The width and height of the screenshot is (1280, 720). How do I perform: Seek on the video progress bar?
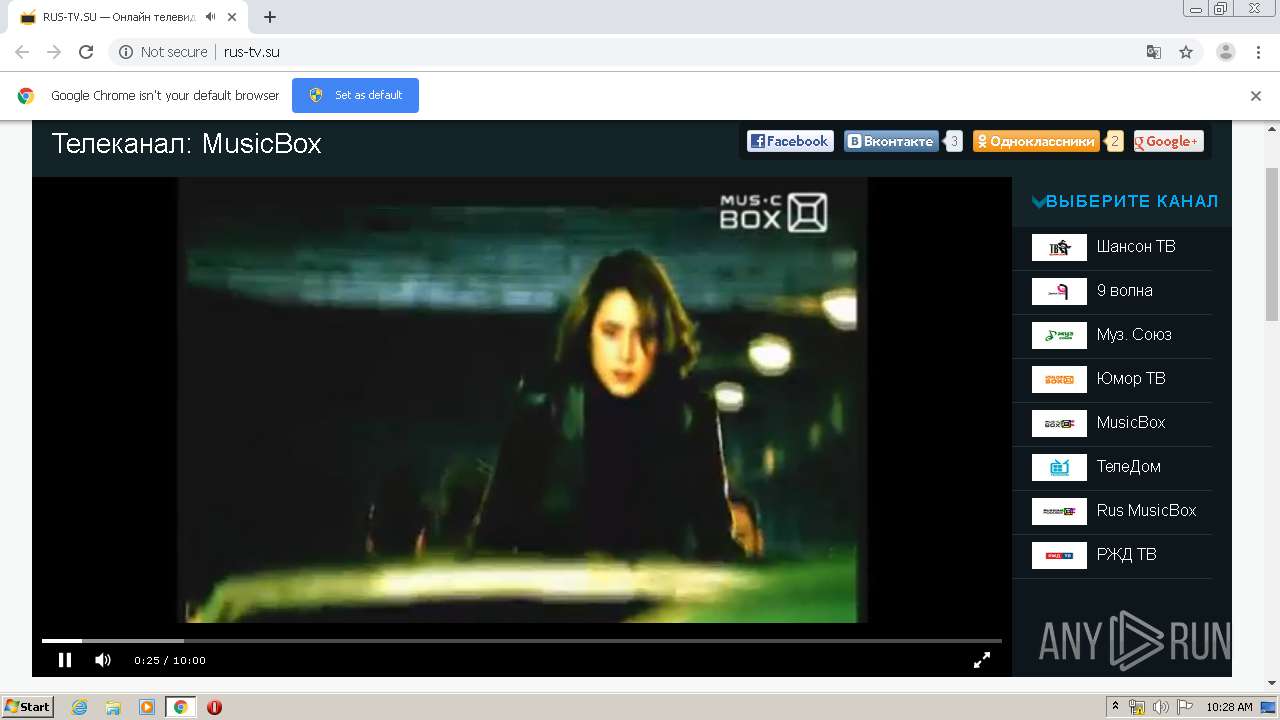pos(521,640)
